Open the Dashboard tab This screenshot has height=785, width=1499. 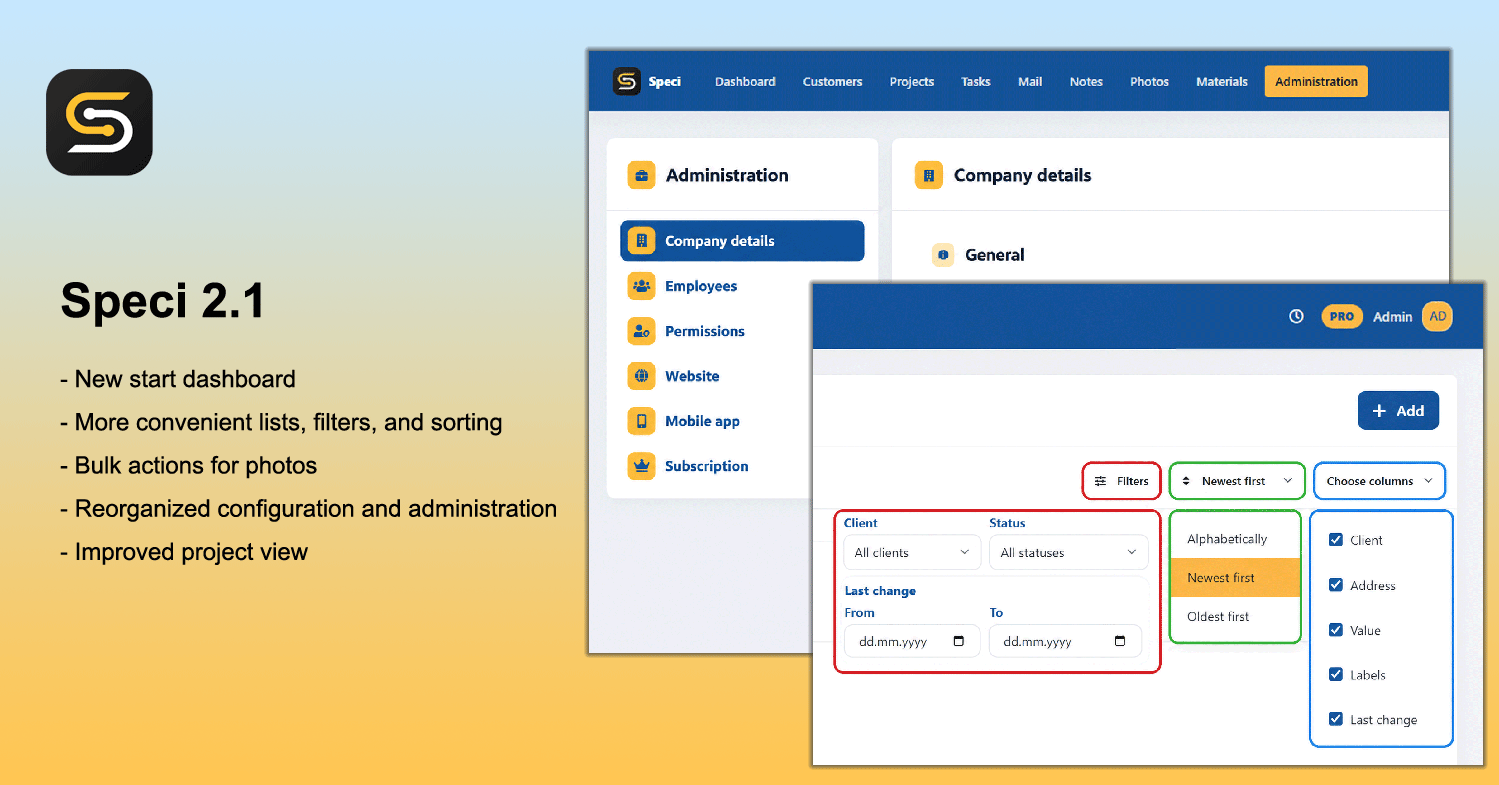(745, 82)
